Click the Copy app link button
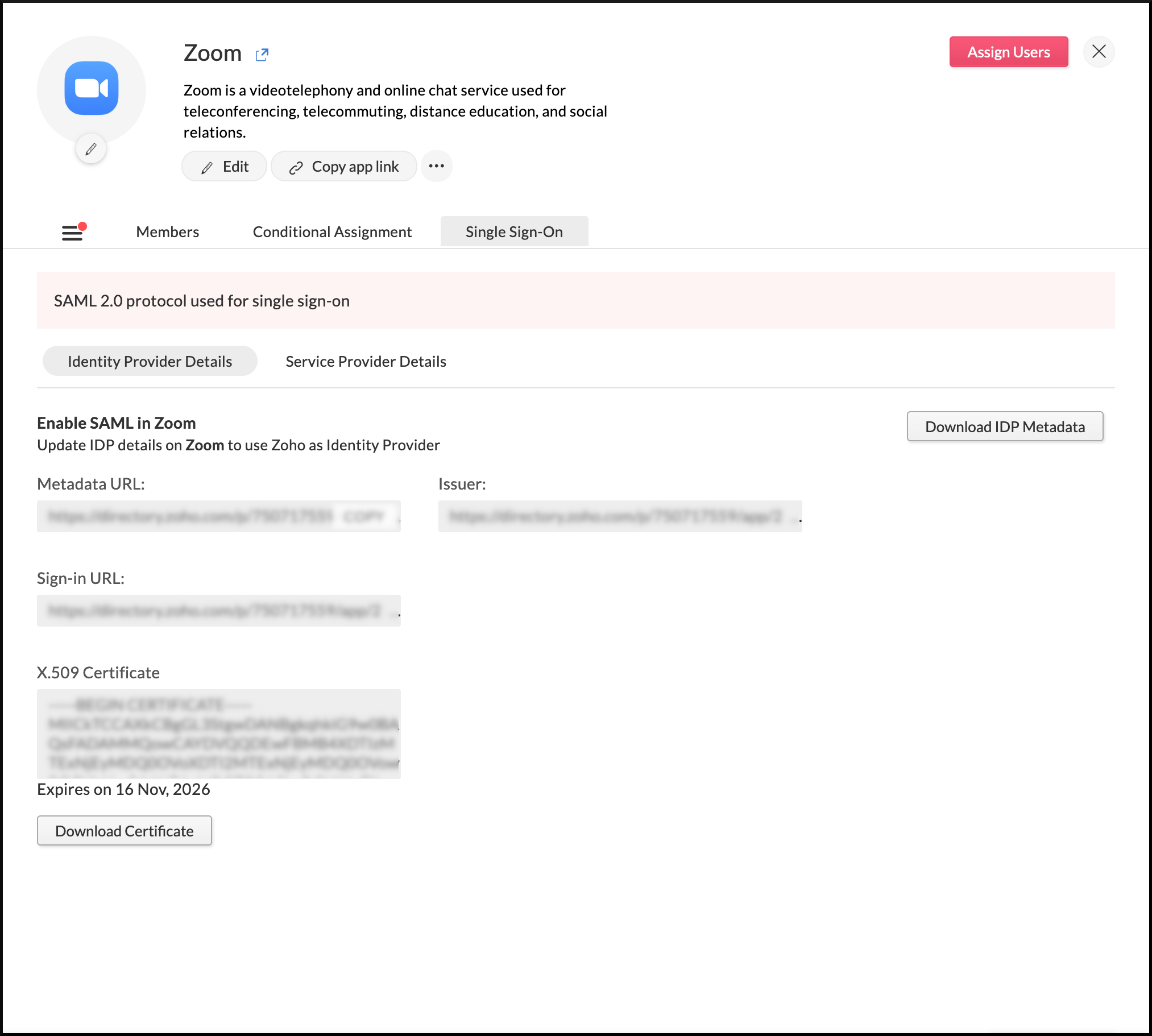The width and height of the screenshot is (1152, 1036). click(x=344, y=167)
